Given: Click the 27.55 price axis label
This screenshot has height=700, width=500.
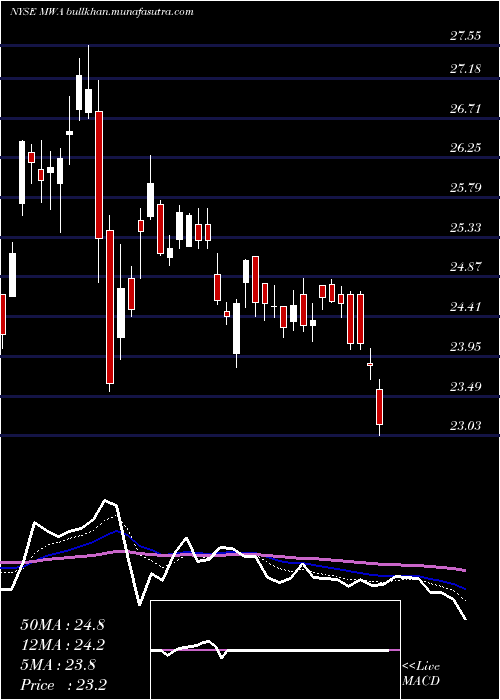Looking at the screenshot, I should click(465, 36).
